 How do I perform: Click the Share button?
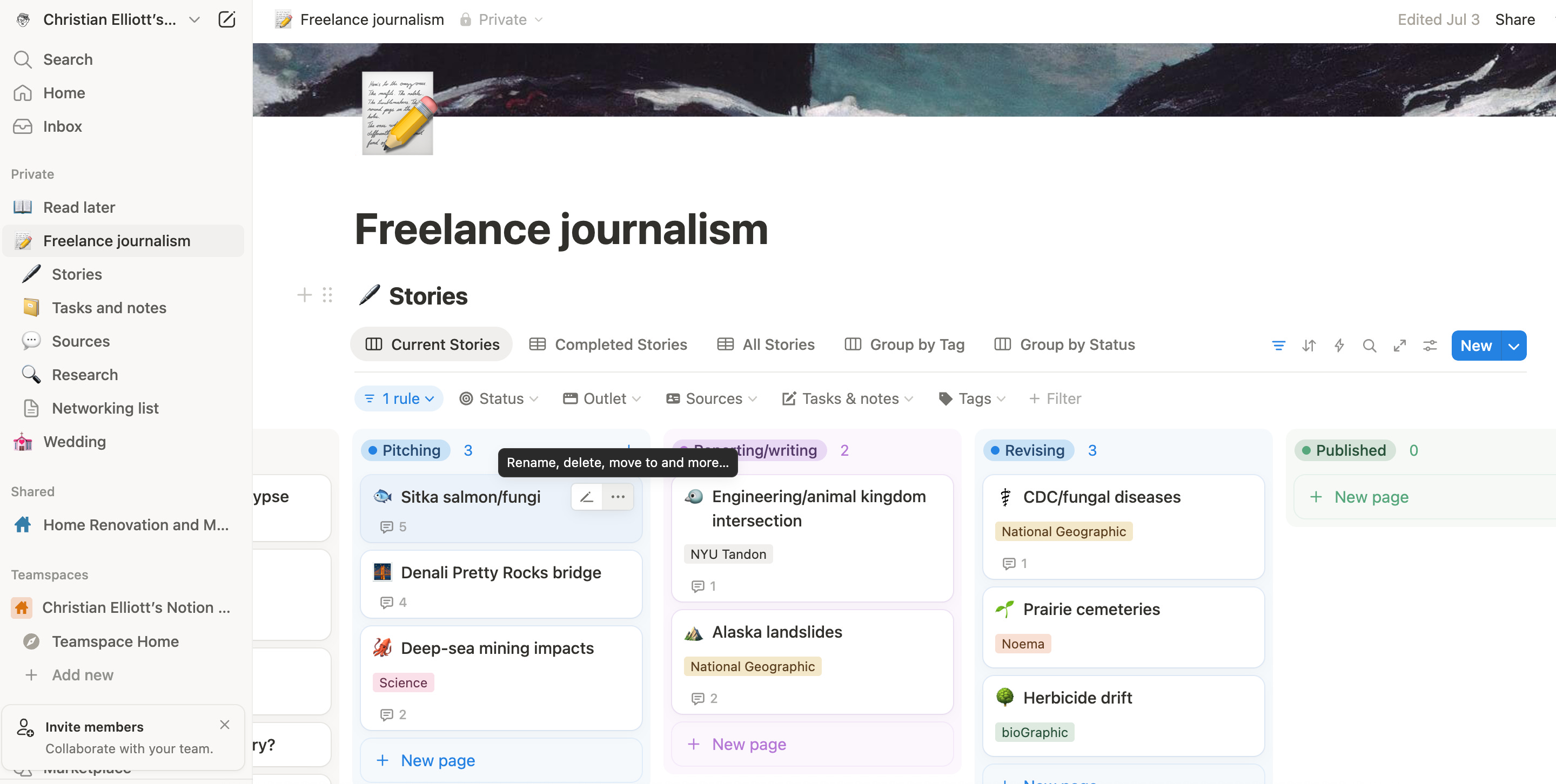pos(1514,20)
